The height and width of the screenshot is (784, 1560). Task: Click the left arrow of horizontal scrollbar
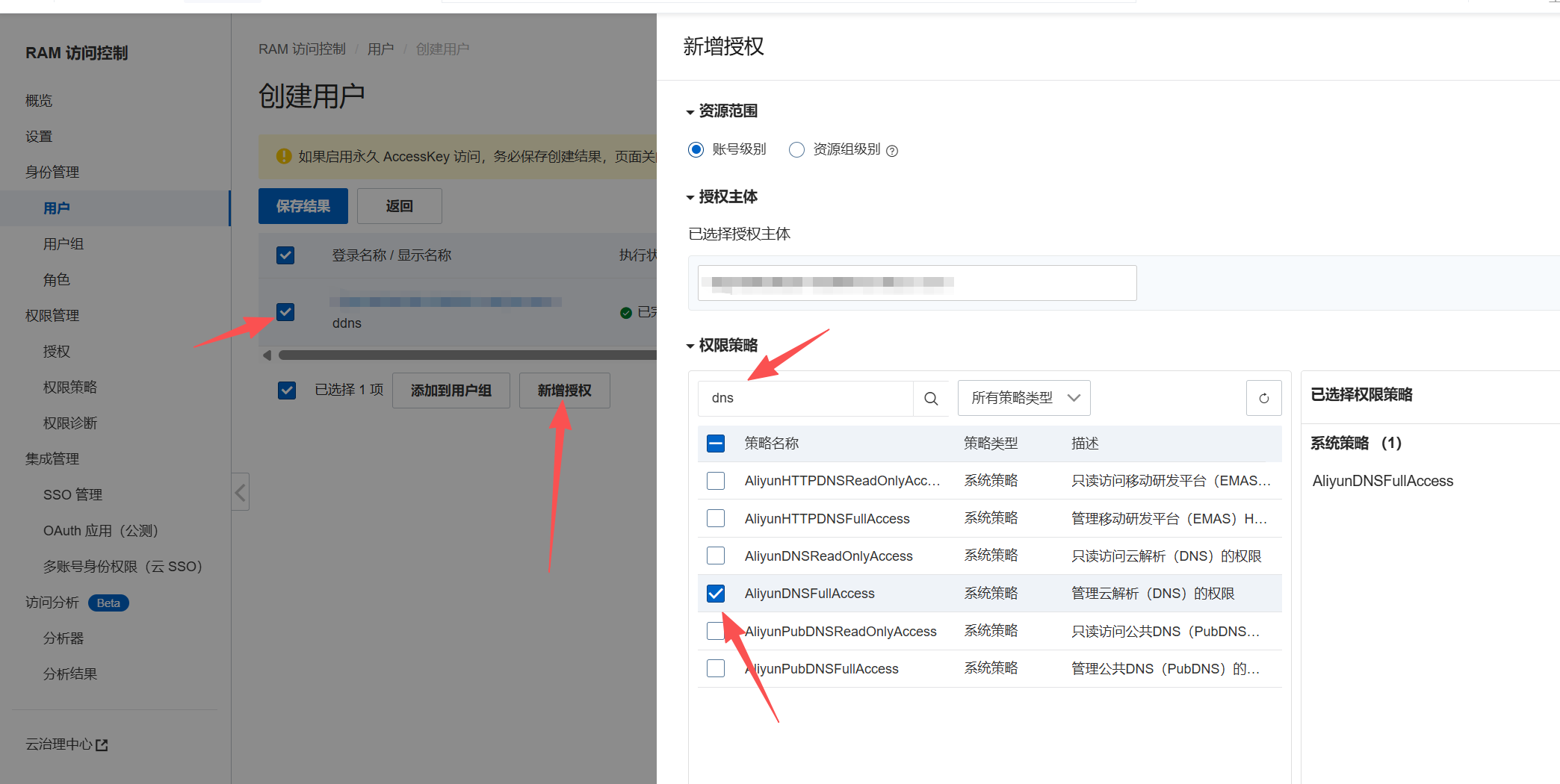coord(267,355)
